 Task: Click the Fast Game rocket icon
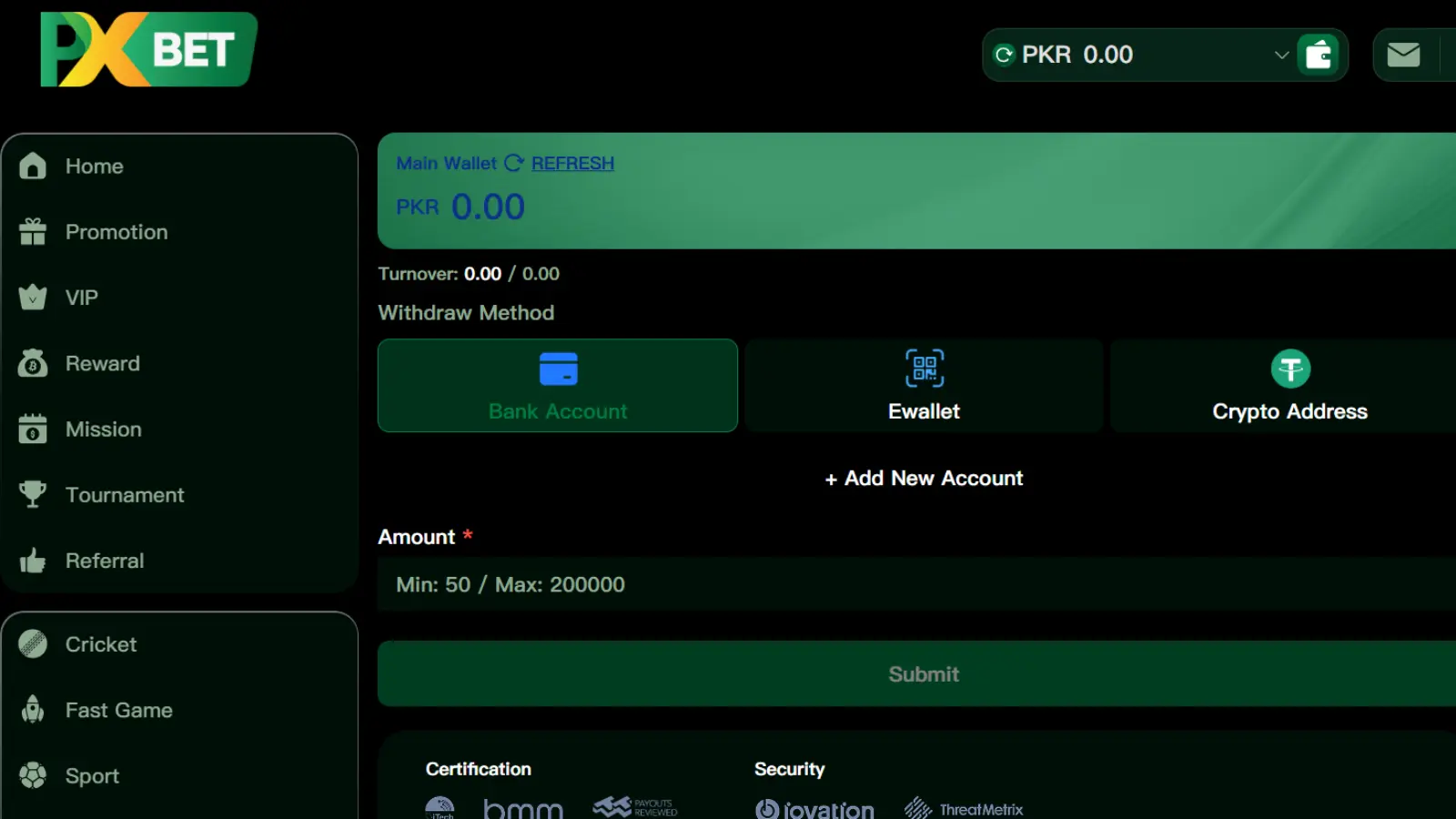33,710
